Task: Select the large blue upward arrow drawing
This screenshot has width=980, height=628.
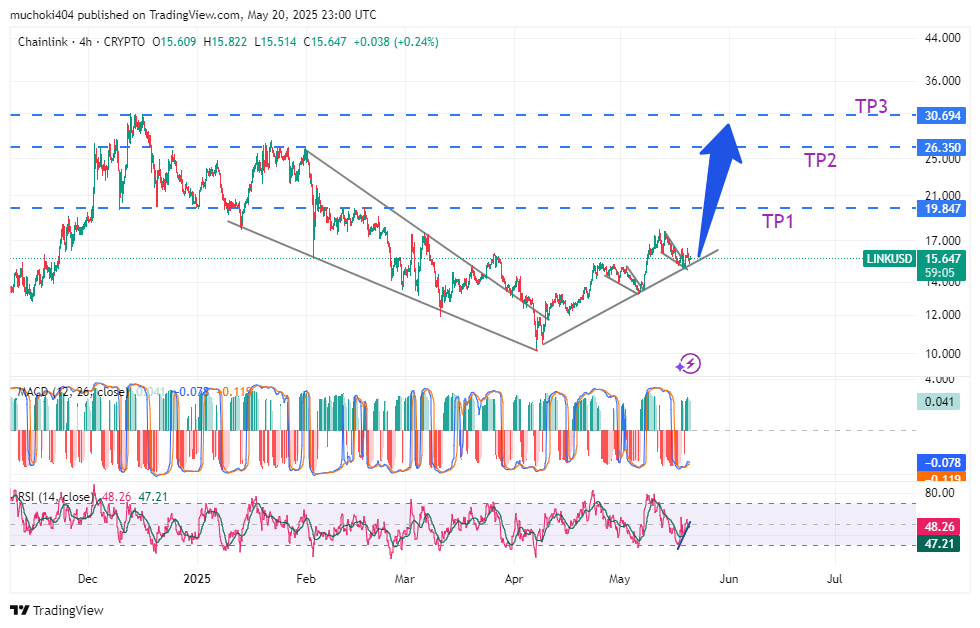Action: 721,170
